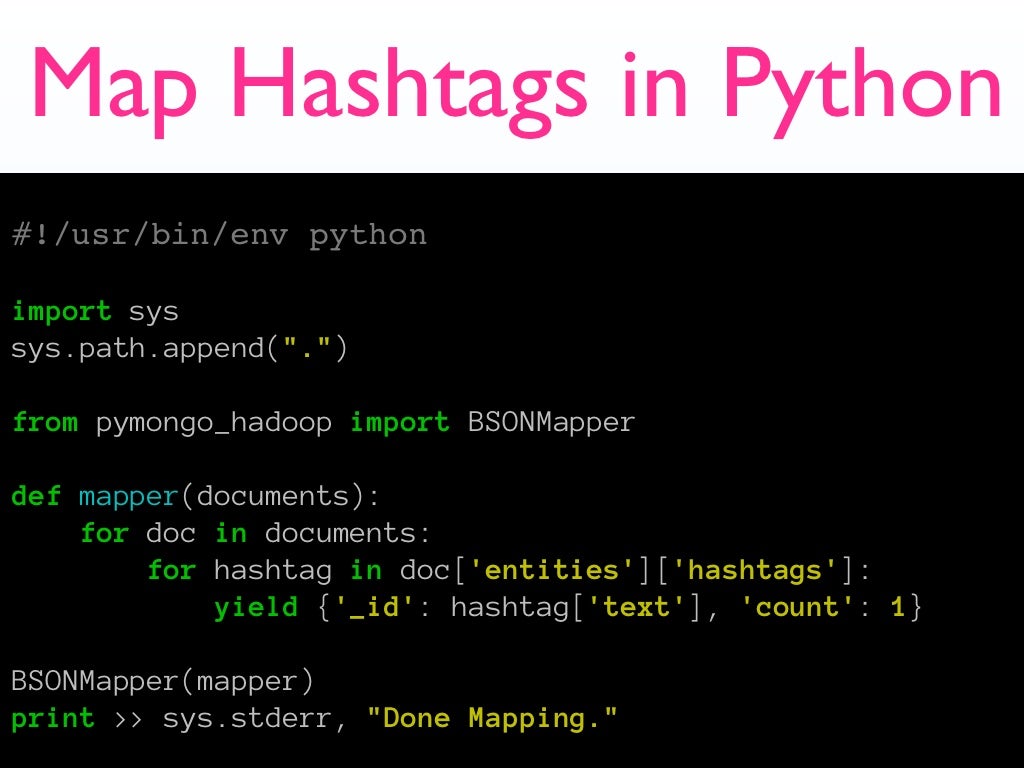This screenshot has height=768, width=1024.
Task: Click the line starting 'for hashtag in doc'
Action: 509,570
